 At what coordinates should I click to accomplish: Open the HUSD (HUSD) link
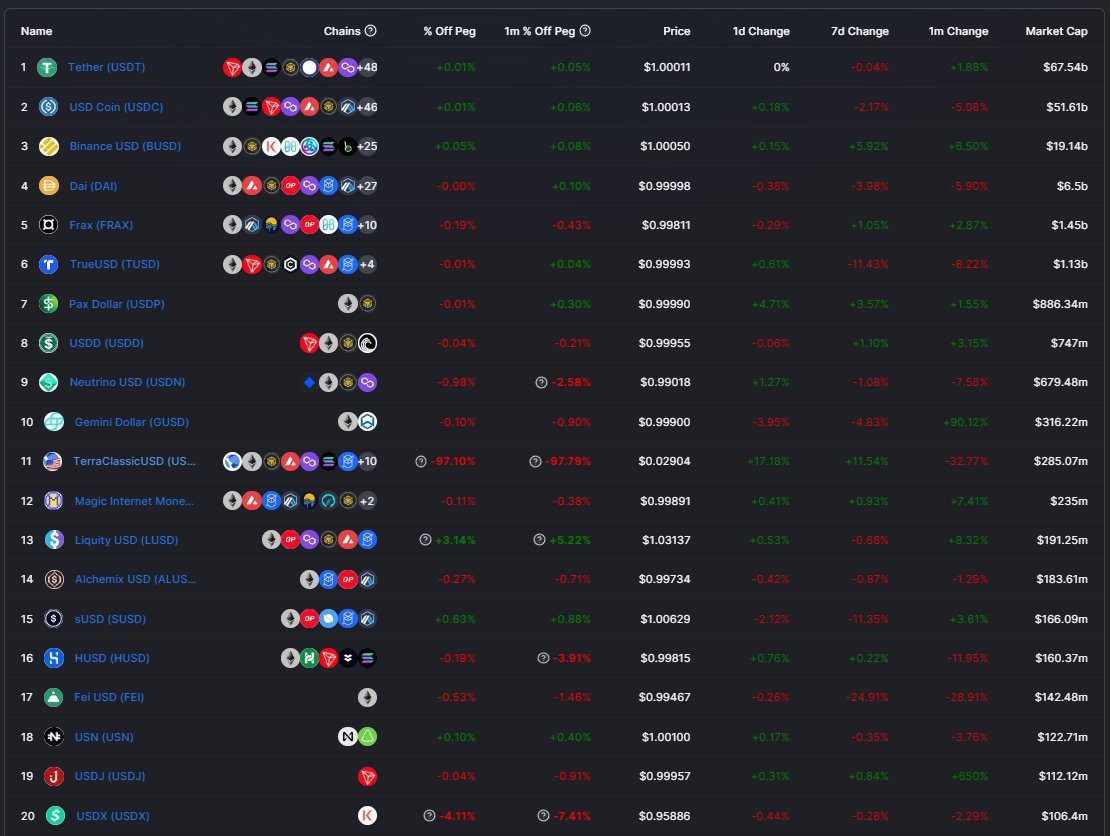112,658
